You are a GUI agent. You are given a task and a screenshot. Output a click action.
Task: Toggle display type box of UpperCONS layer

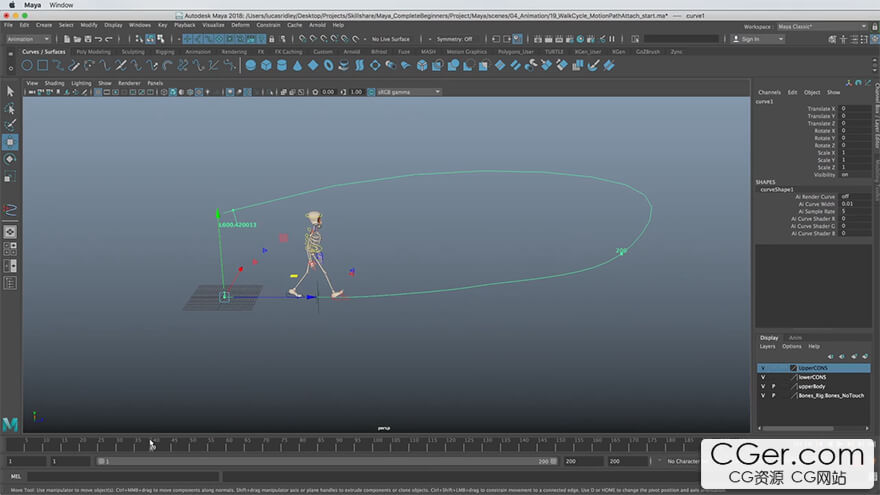tap(783, 368)
